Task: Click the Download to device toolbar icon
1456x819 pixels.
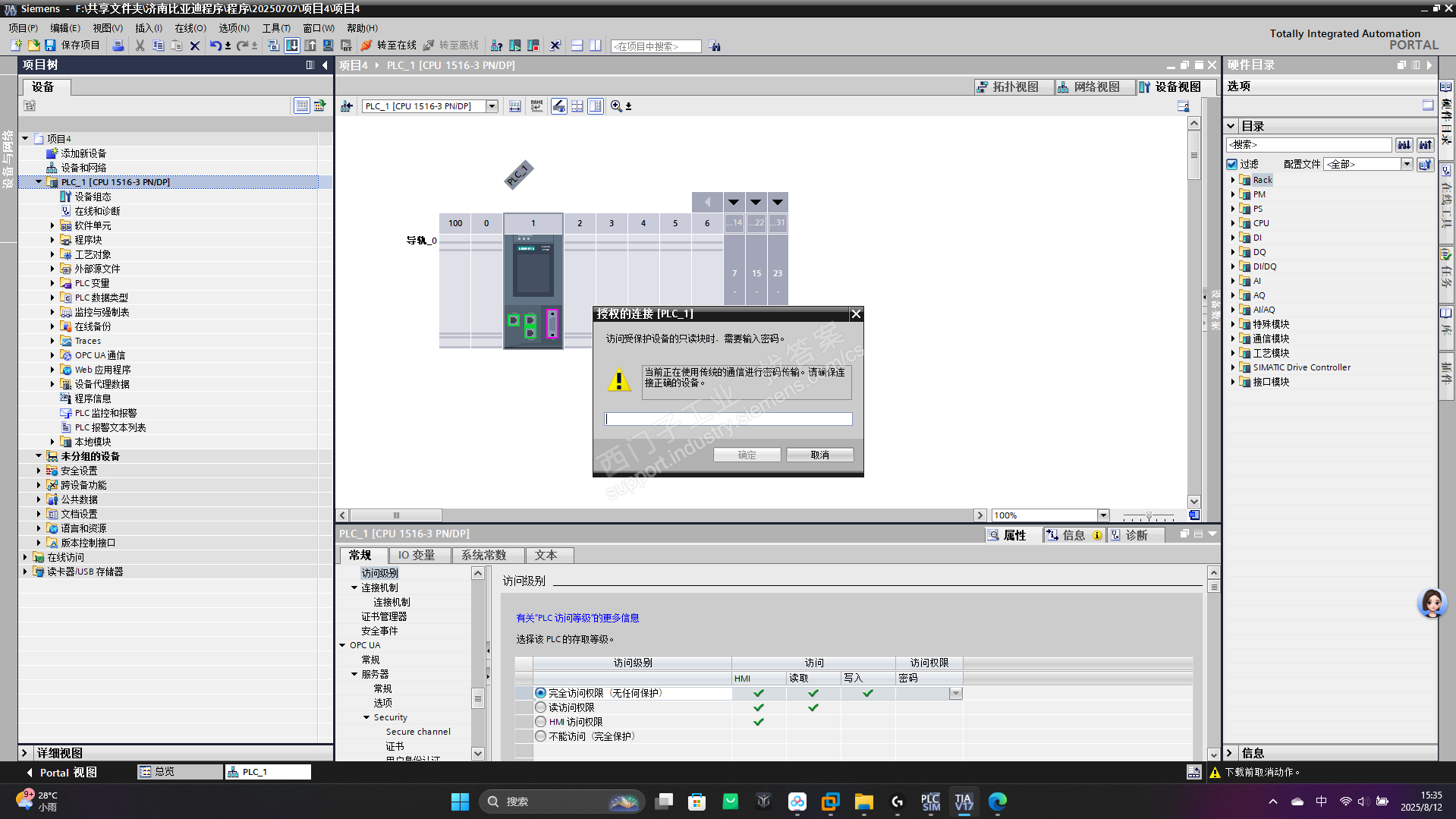Action: point(292,46)
